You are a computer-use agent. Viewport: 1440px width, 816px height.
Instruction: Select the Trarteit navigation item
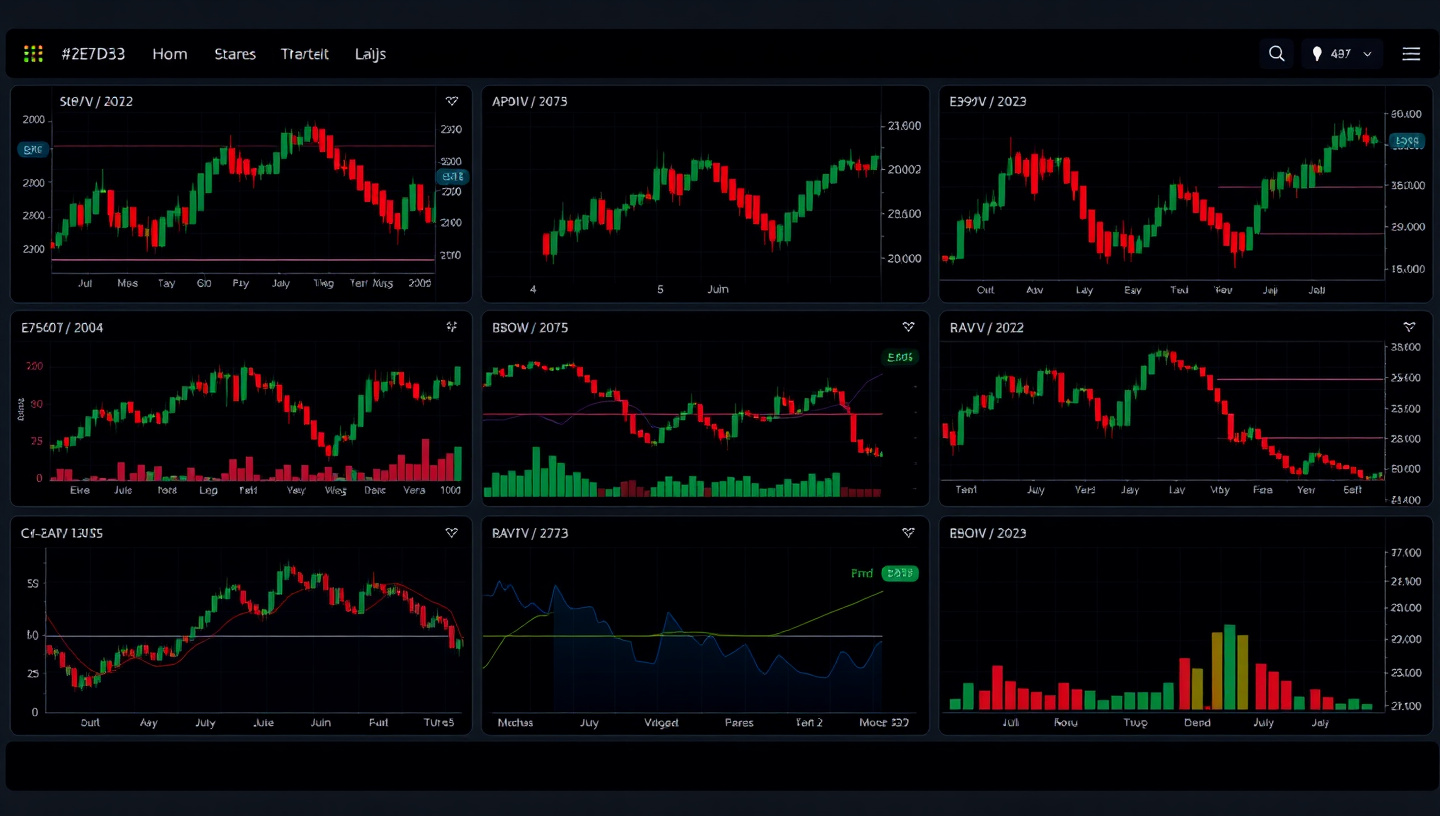point(305,54)
